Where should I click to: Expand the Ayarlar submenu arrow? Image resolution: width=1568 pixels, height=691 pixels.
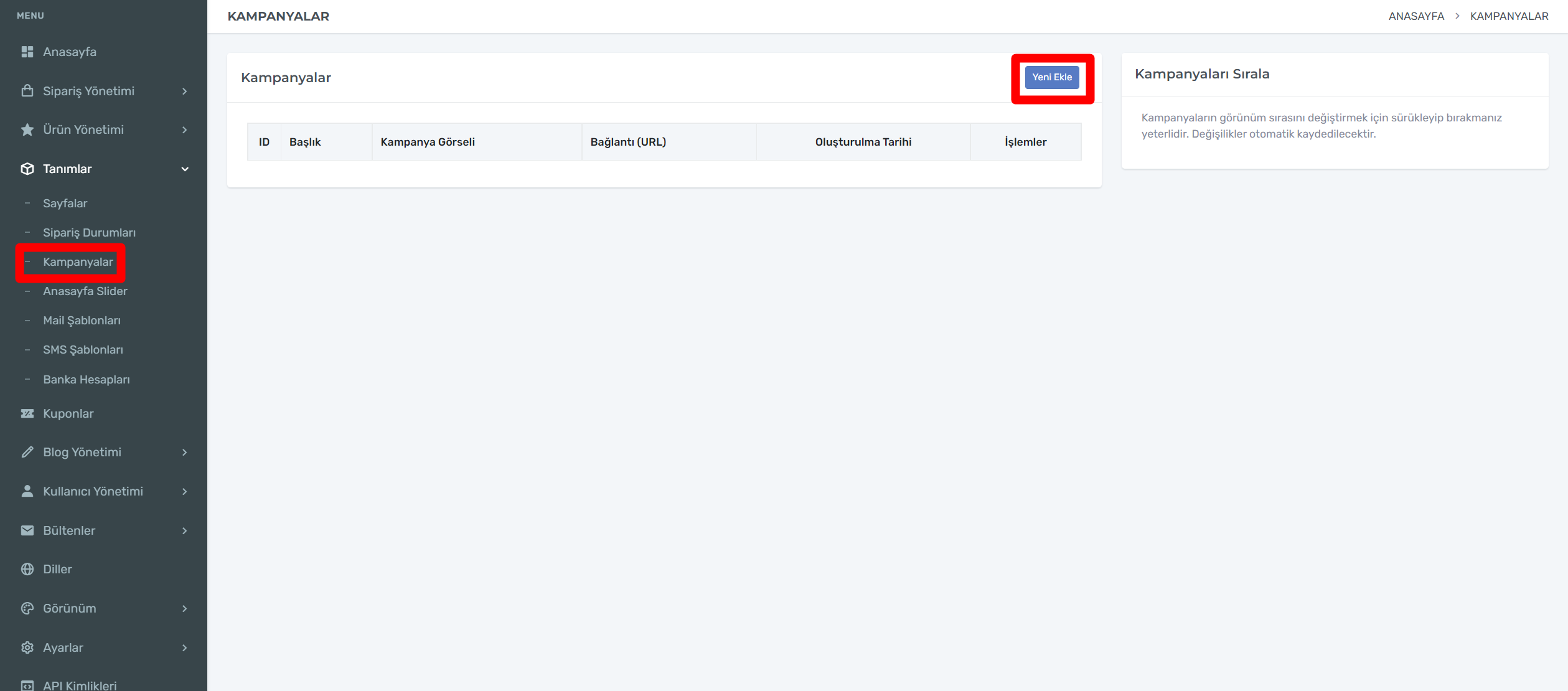185,647
